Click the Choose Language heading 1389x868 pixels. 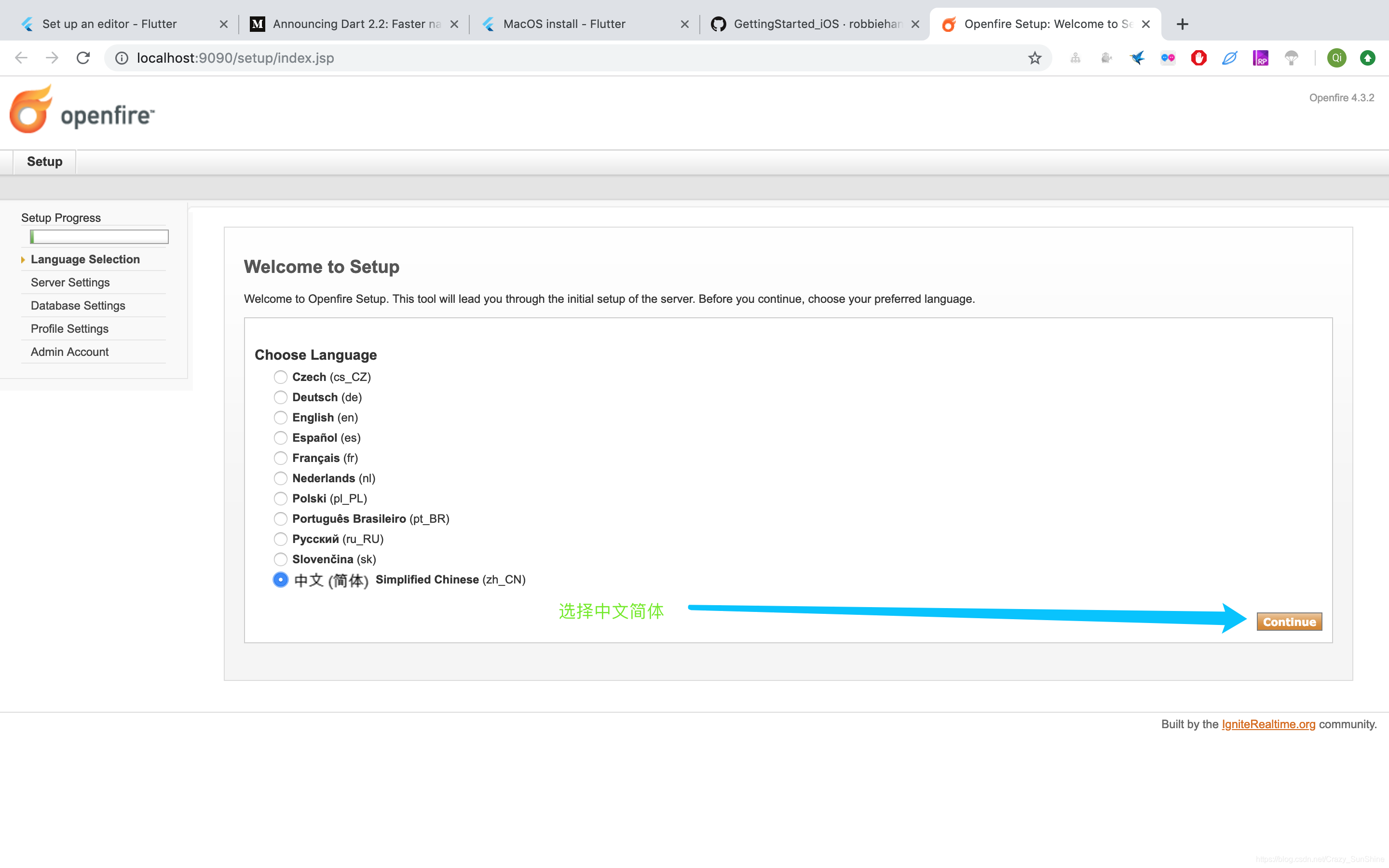point(316,355)
